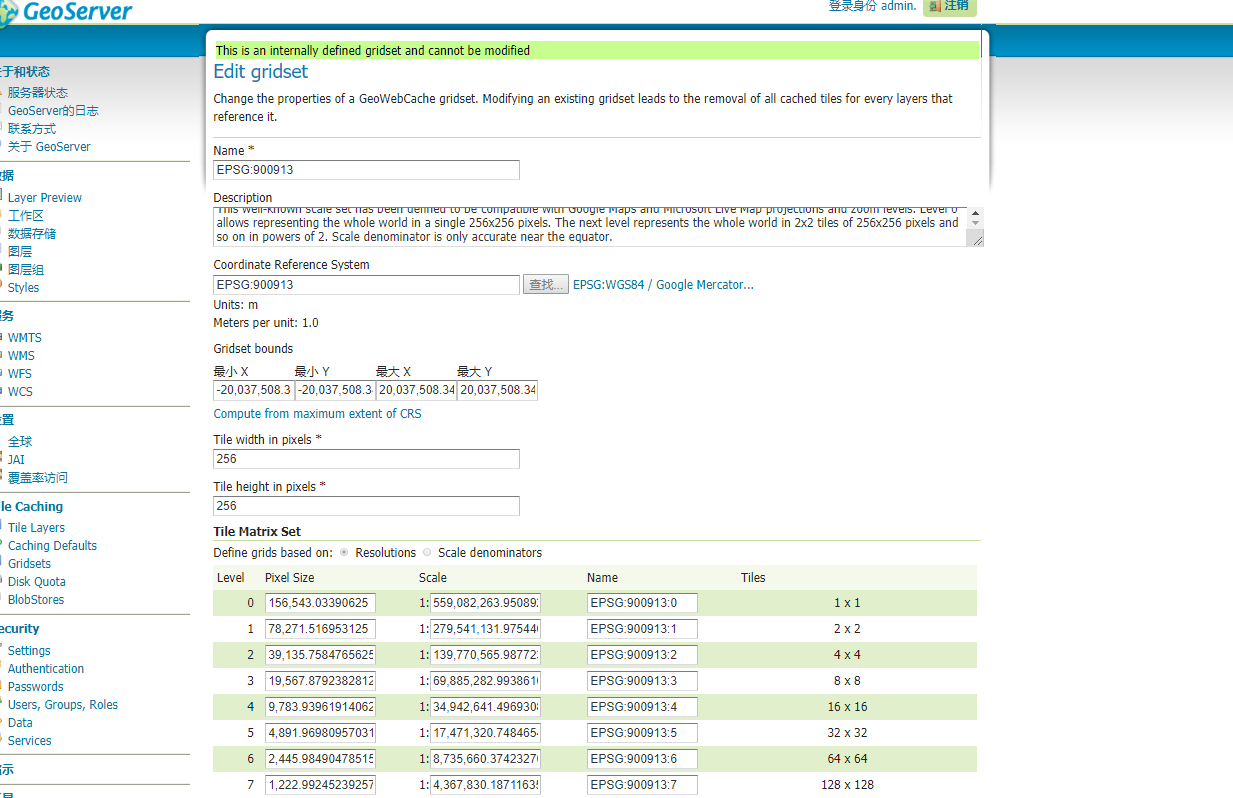Open Disk Quota link
Viewport: 1233px width, 798px height.
[x=37, y=582]
